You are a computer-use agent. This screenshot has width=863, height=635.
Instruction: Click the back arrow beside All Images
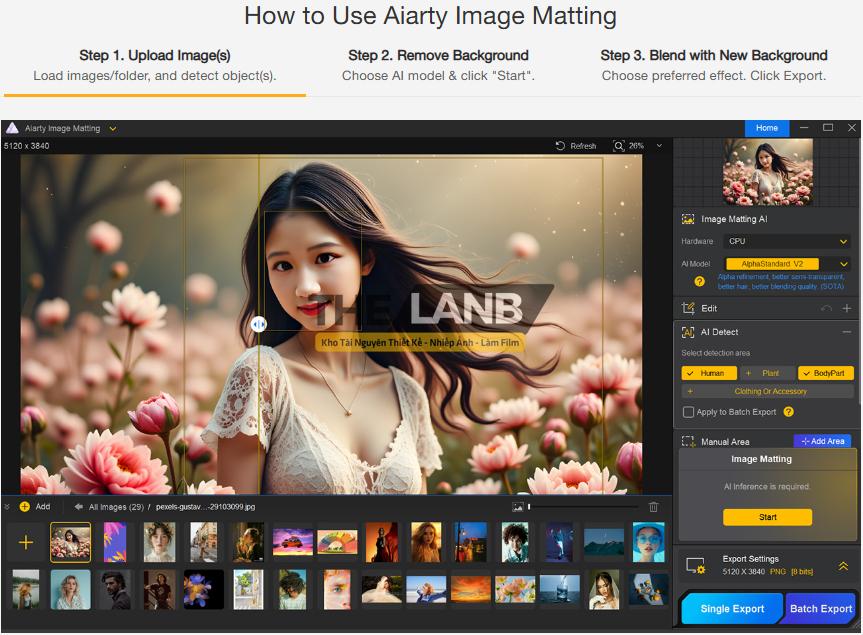79,507
